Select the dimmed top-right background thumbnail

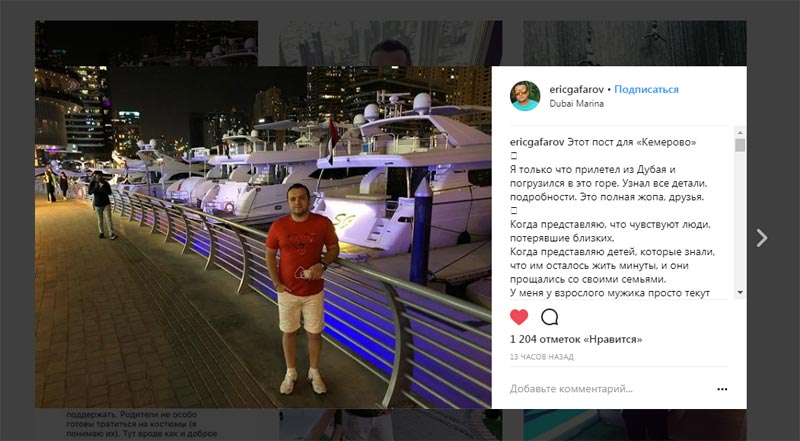(x=635, y=43)
